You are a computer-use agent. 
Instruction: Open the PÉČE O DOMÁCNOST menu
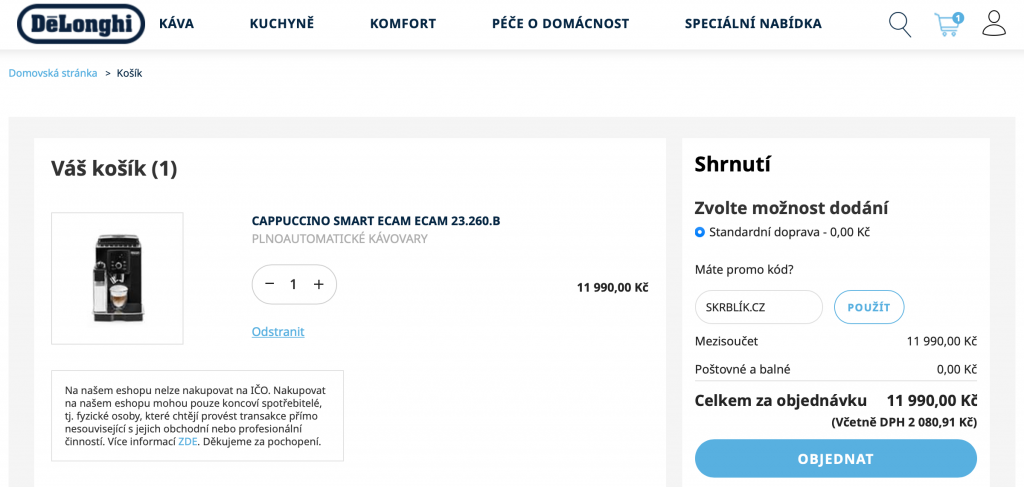[x=560, y=24]
